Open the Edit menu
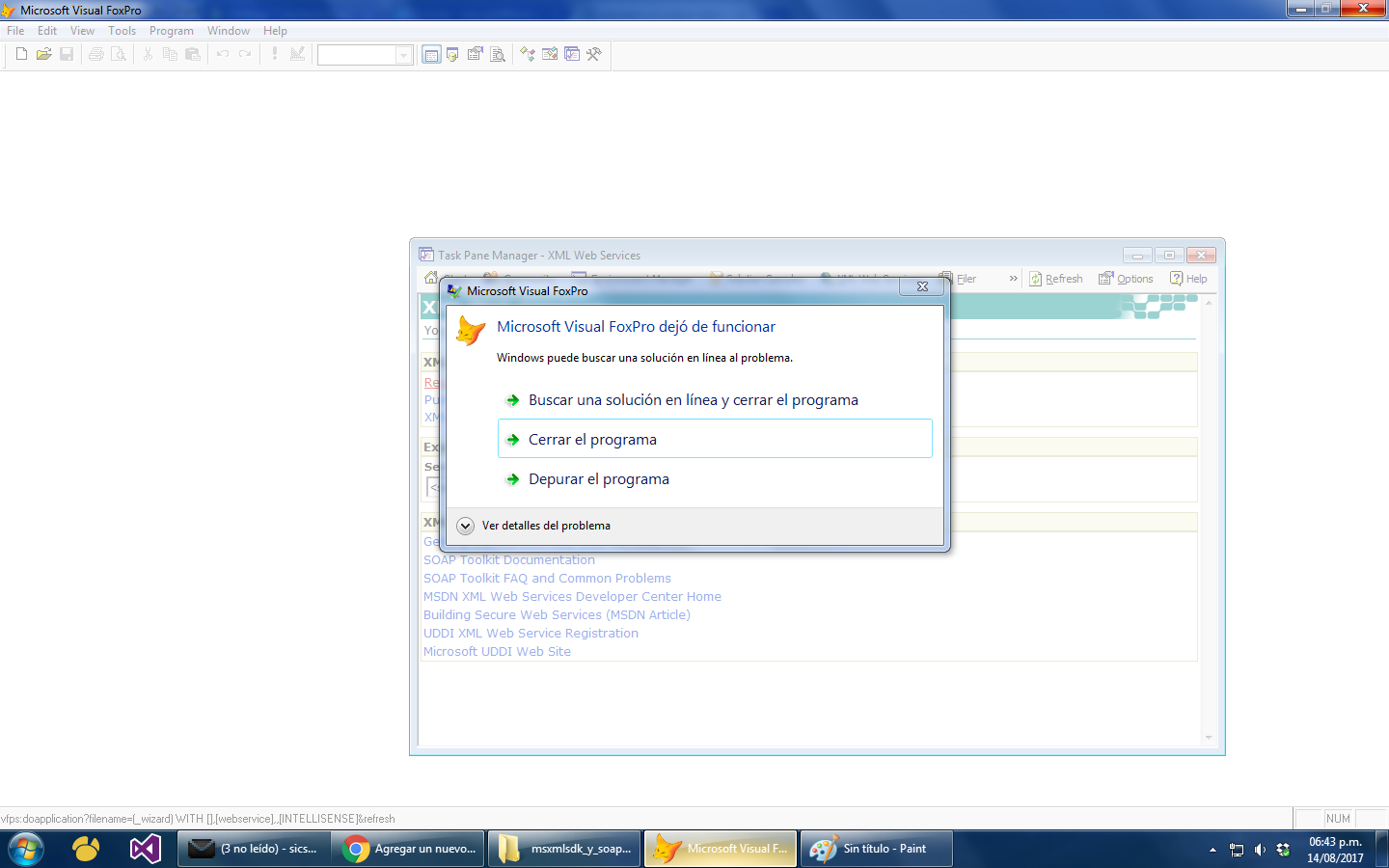Image resolution: width=1389 pixels, height=868 pixels. (47, 31)
